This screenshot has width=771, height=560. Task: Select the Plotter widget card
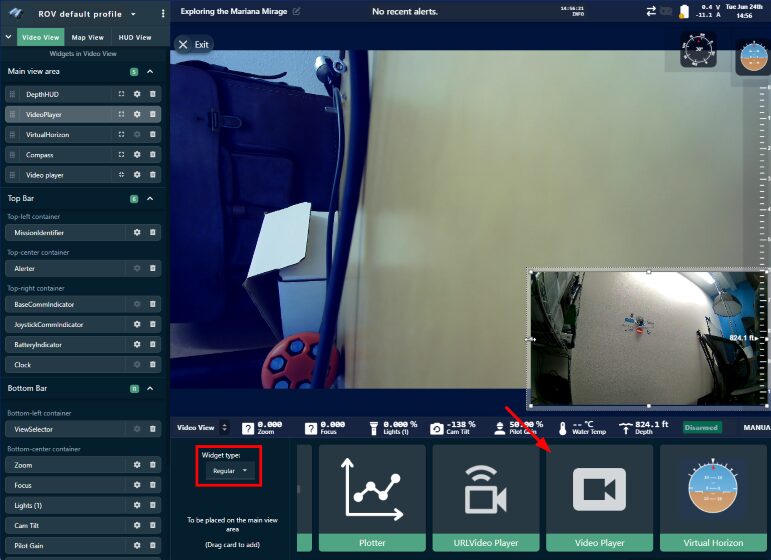tap(372, 497)
